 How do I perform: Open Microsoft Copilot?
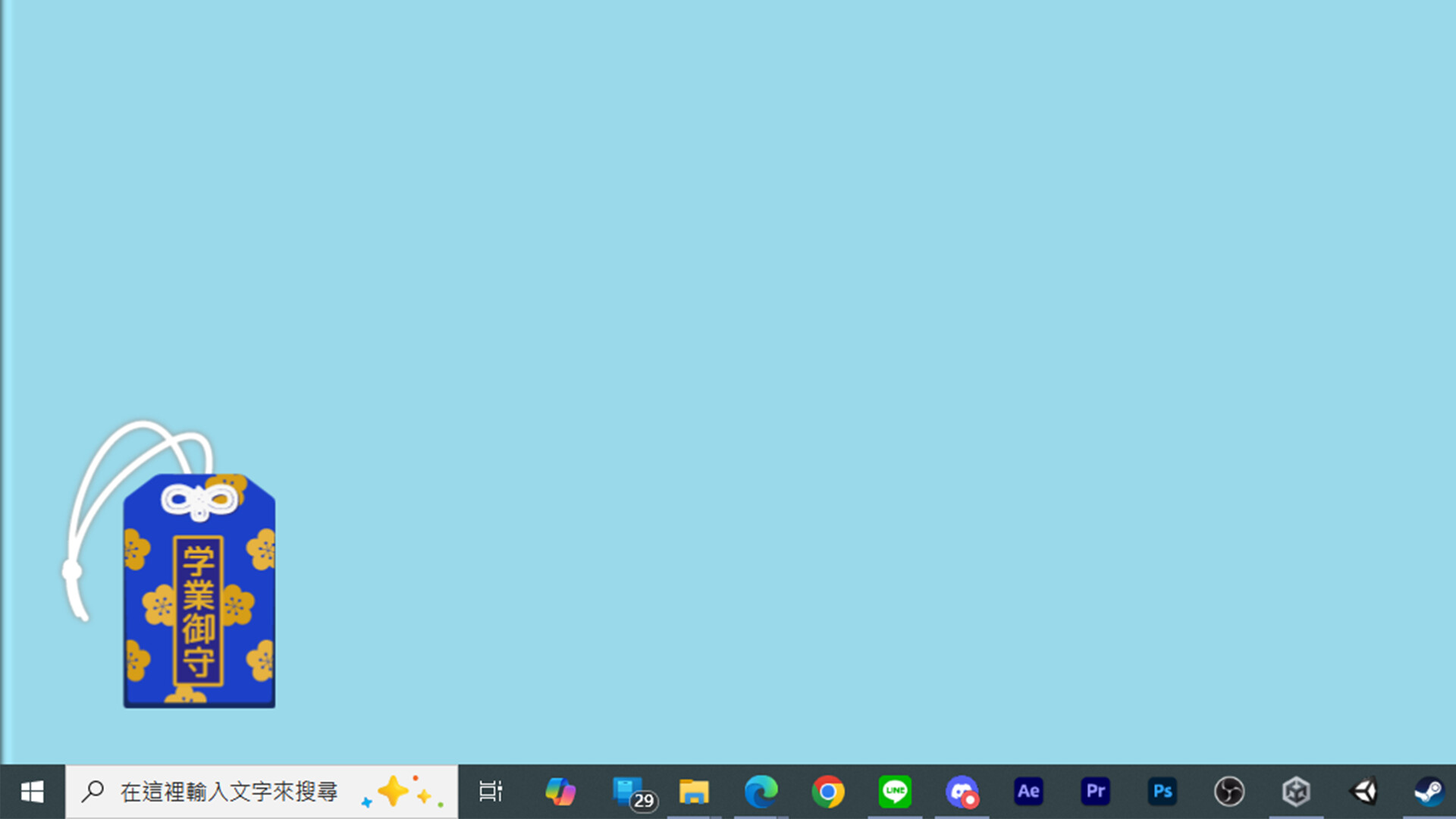pos(561,792)
